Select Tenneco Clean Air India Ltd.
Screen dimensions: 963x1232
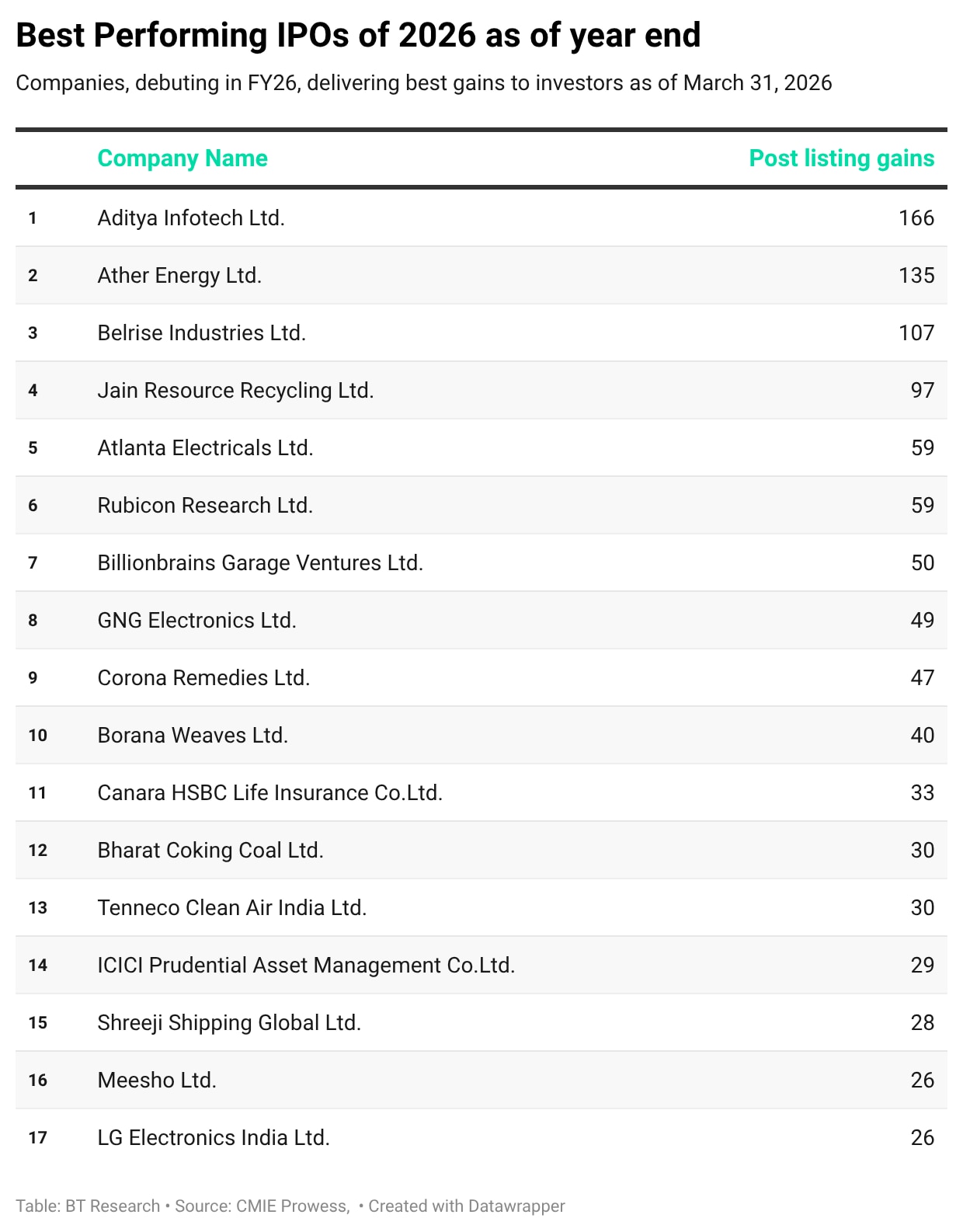[x=232, y=908]
